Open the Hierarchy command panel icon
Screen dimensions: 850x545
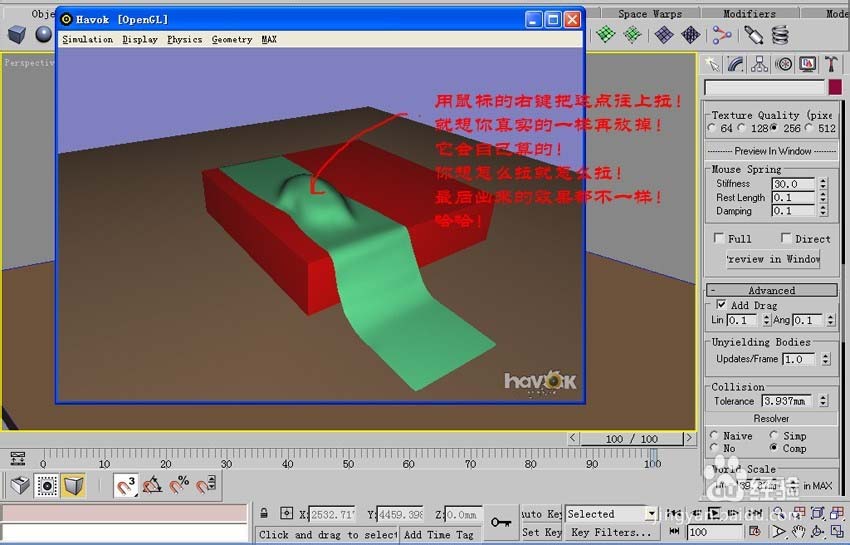[x=759, y=65]
